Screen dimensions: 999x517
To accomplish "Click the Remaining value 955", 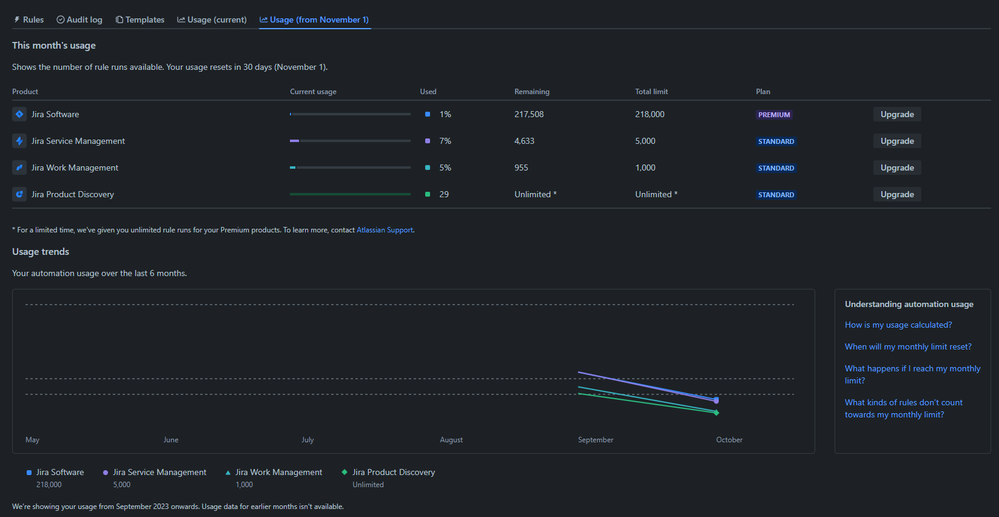I will click(x=521, y=168).
